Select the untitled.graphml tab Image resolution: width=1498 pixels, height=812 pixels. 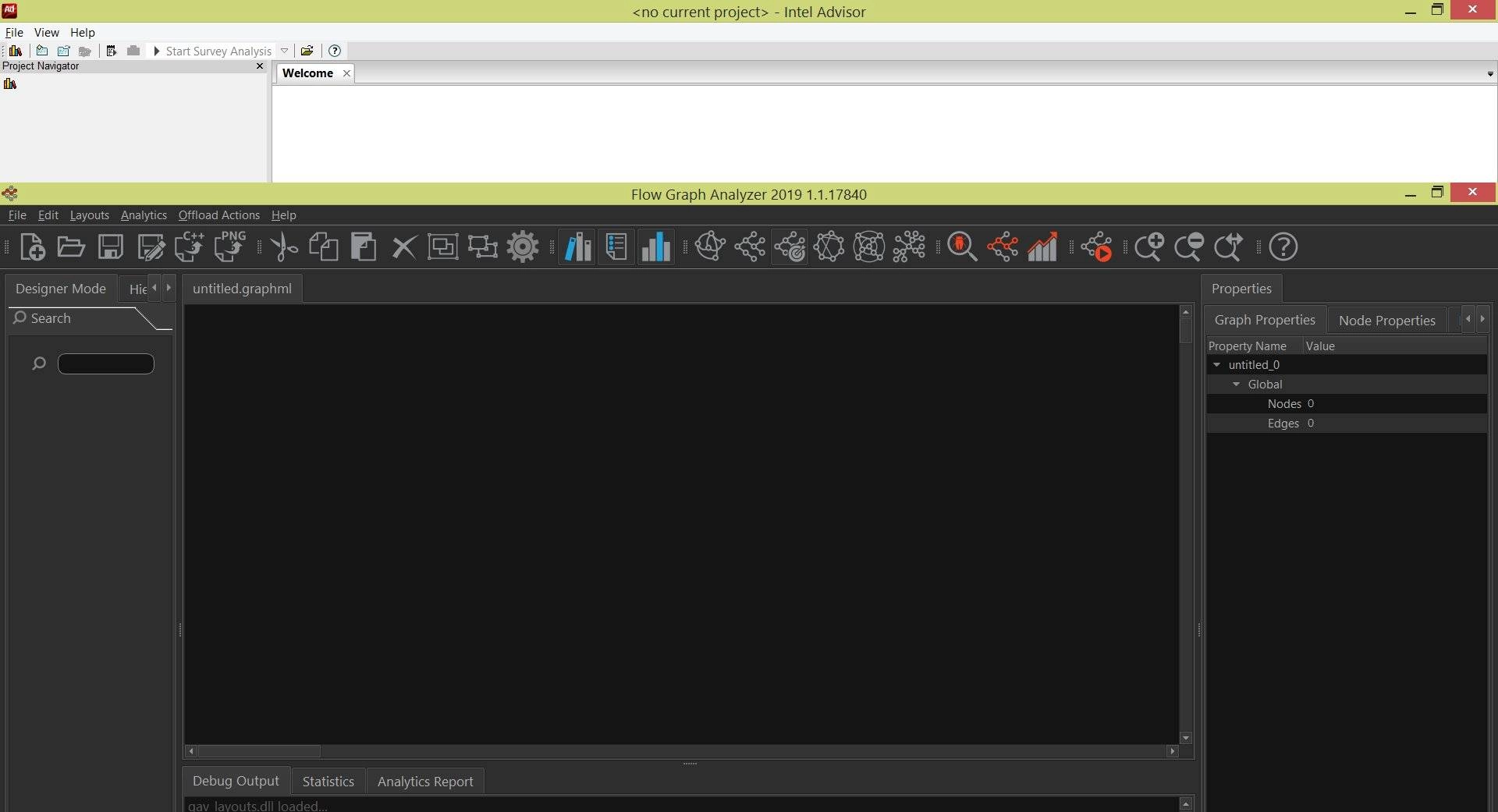[242, 289]
